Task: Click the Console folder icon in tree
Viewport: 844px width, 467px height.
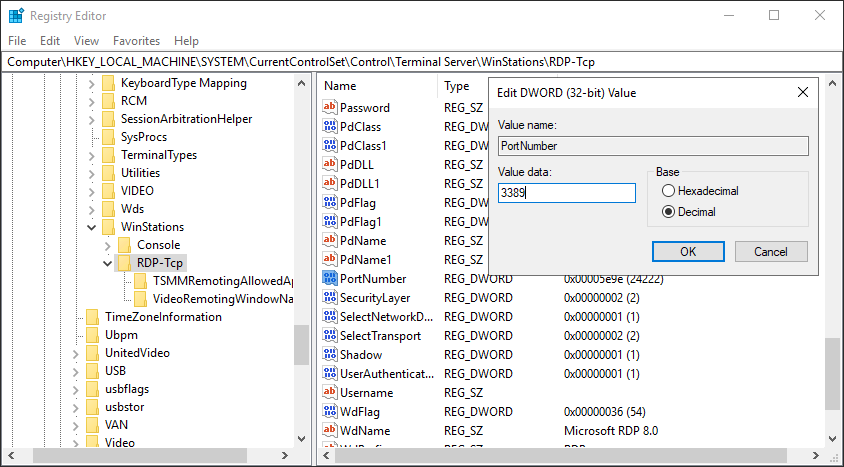Action: point(124,245)
